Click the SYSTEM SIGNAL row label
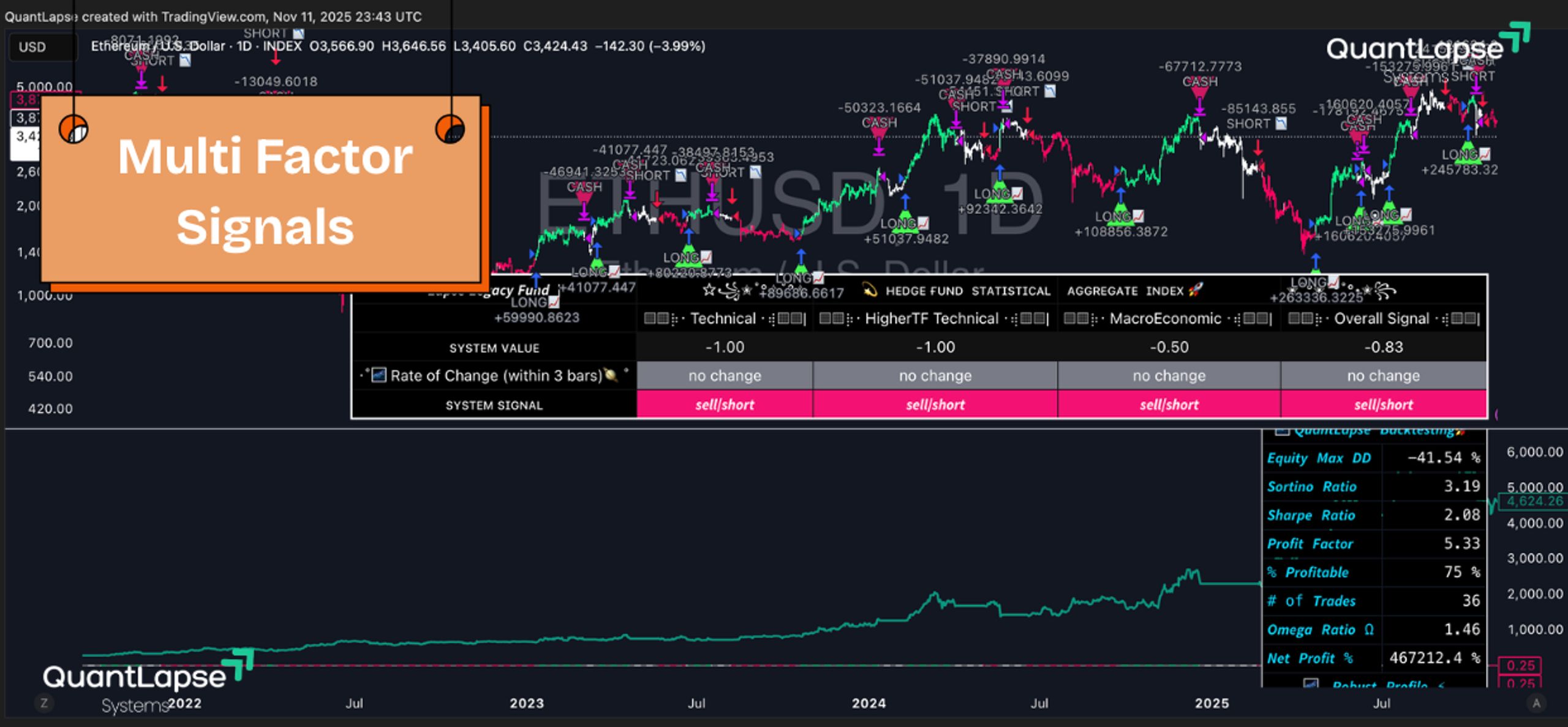Image resolution: width=1568 pixels, height=727 pixels. pos(494,405)
